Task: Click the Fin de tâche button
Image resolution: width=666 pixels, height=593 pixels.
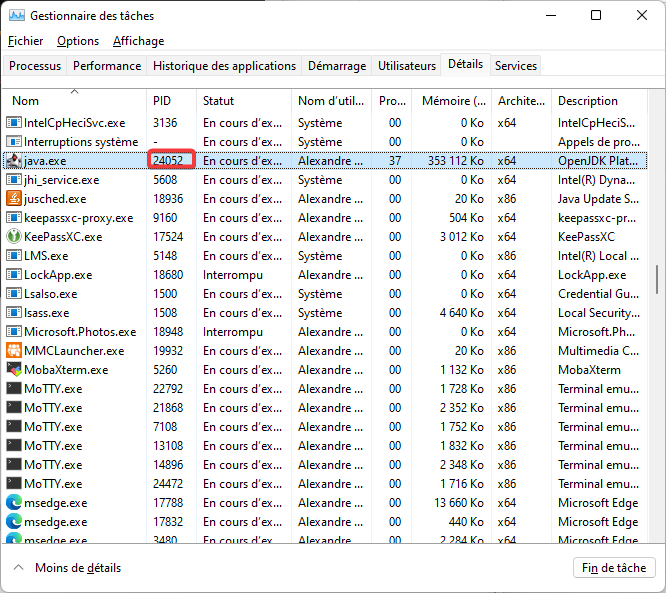Action: click(x=614, y=568)
